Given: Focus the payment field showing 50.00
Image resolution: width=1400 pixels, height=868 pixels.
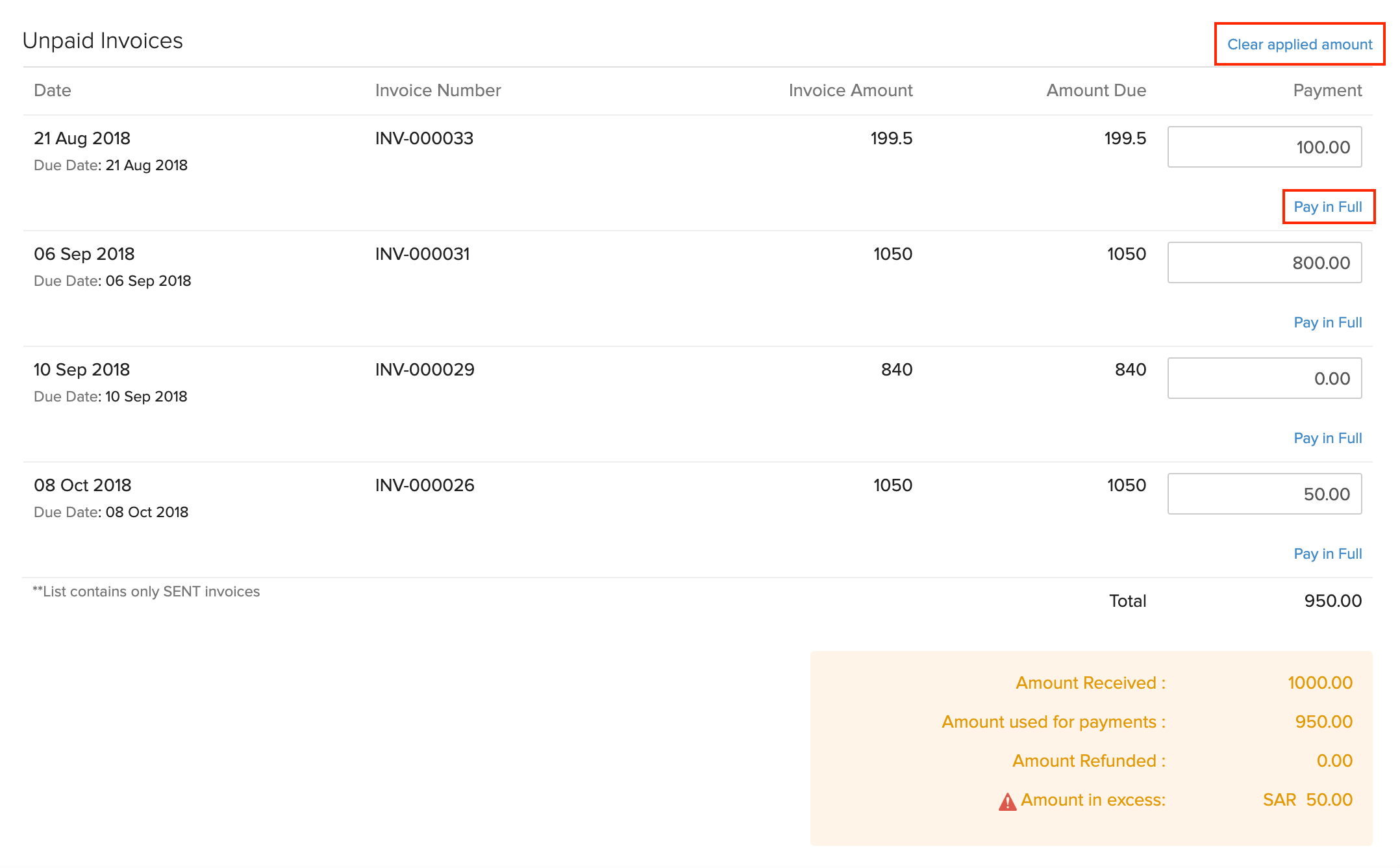Looking at the screenshot, I should (x=1264, y=494).
